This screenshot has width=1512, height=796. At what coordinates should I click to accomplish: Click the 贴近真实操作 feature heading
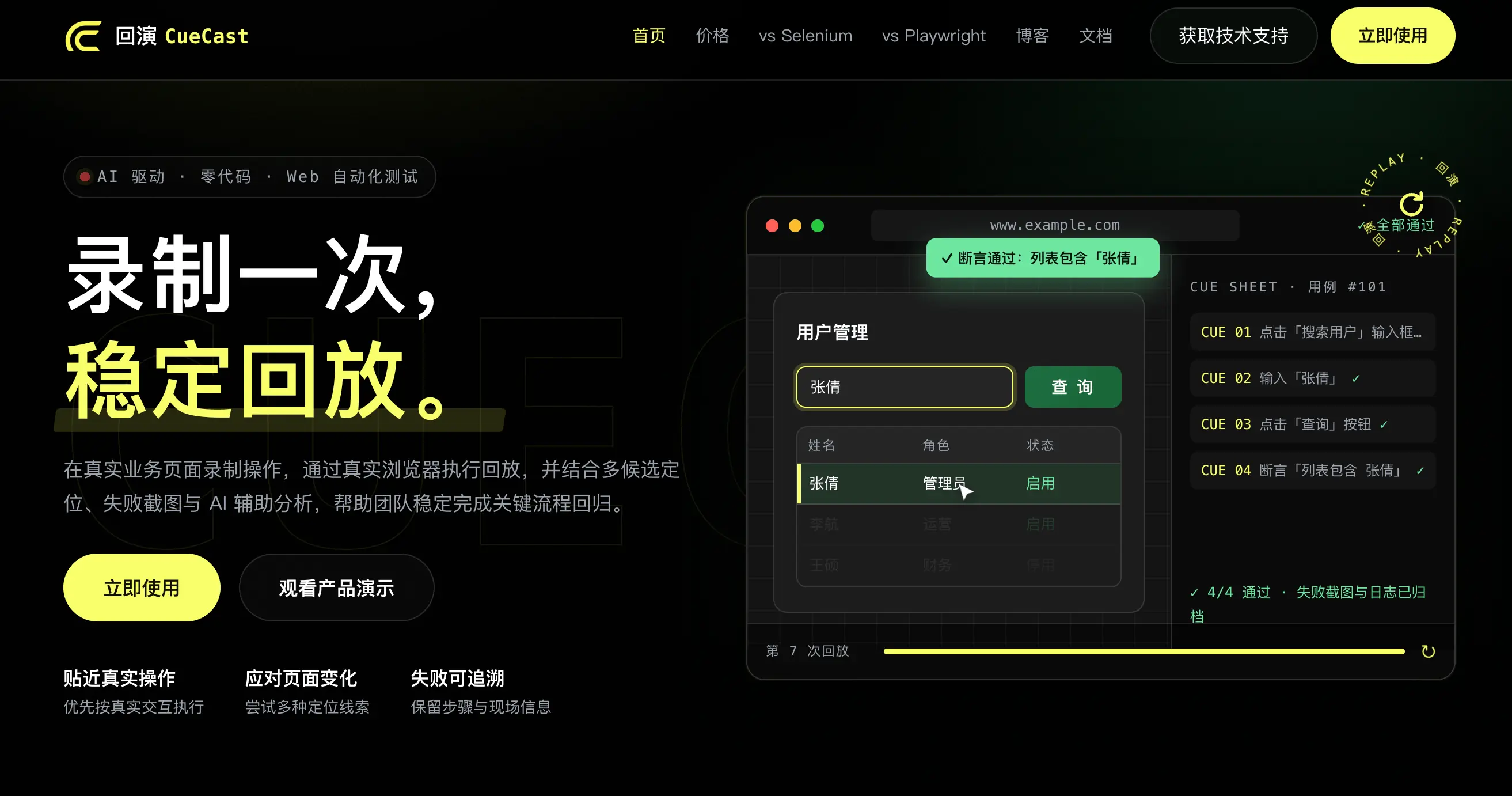pos(119,679)
